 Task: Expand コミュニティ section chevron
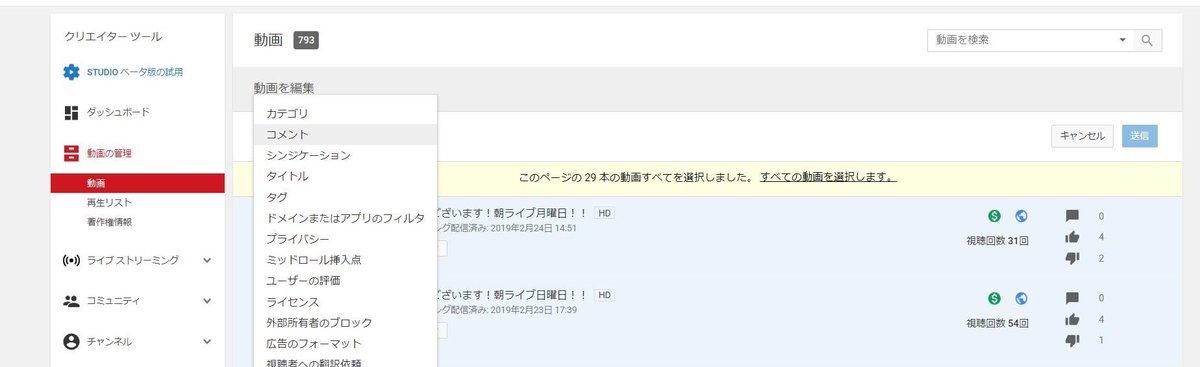click(x=207, y=300)
